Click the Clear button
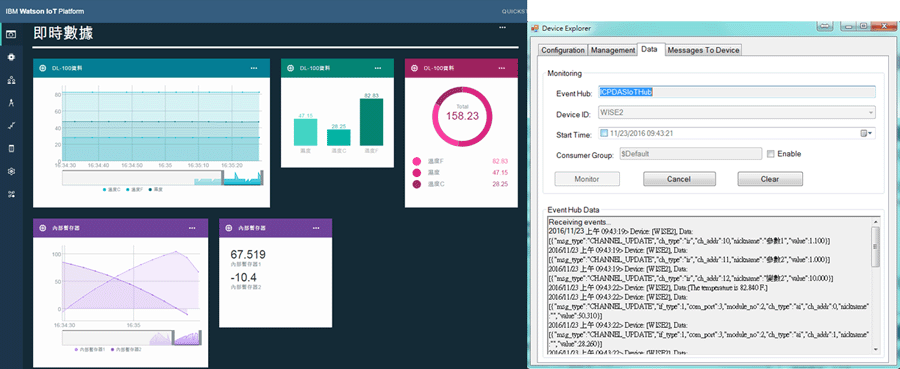This screenshot has height=369, width=900. (770, 179)
